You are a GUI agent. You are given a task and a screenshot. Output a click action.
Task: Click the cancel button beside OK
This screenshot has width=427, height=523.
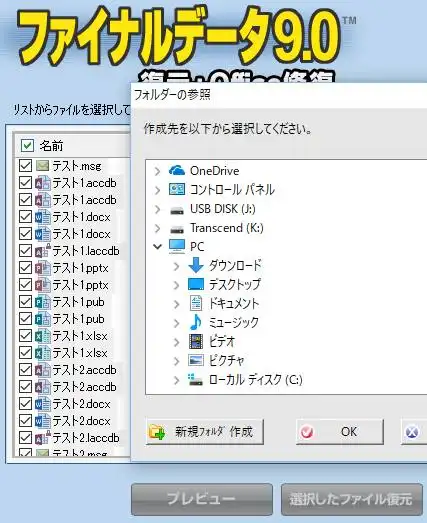coord(414,432)
